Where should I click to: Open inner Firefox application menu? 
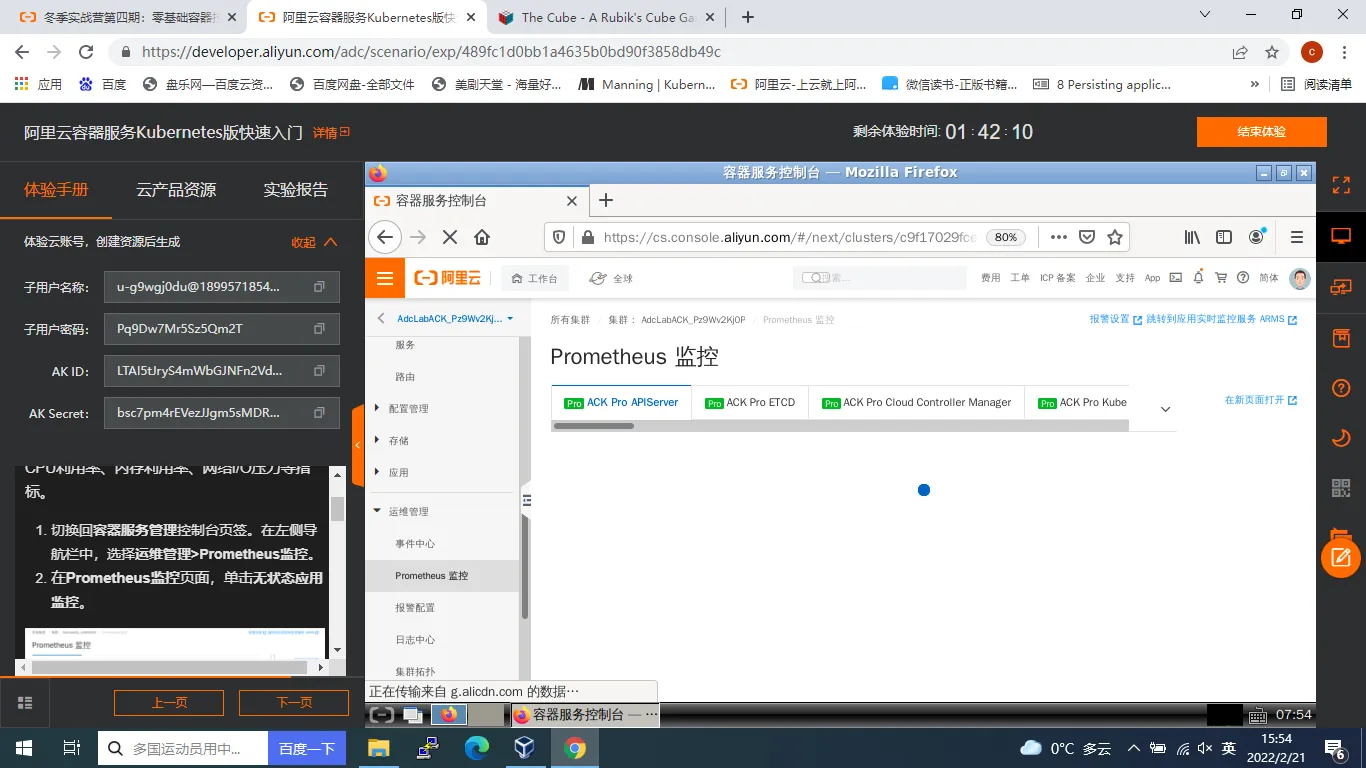click(1297, 237)
